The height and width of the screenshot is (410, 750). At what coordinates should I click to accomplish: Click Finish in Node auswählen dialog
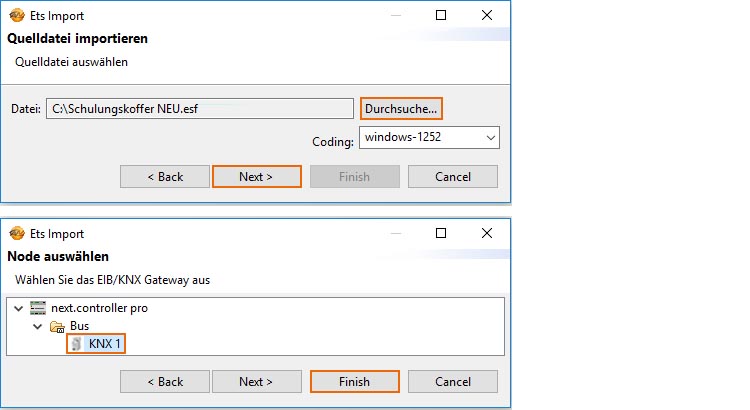(354, 382)
